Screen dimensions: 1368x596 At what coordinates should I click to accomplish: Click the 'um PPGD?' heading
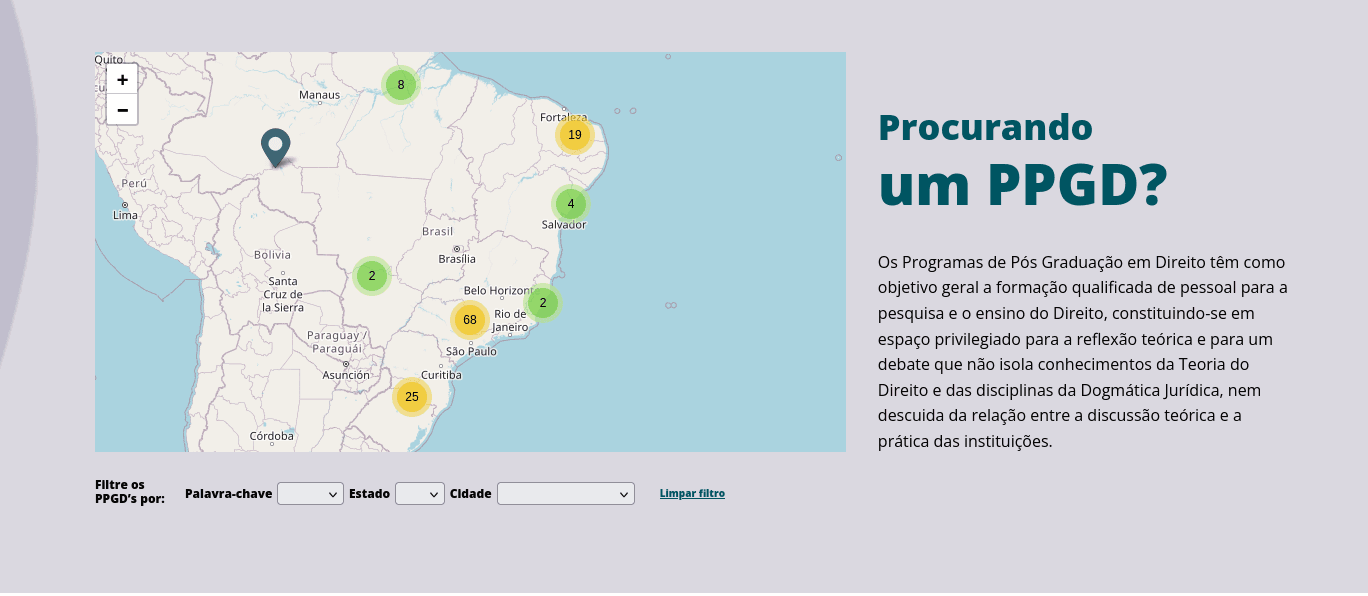pyautogui.click(x=1023, y=183)
